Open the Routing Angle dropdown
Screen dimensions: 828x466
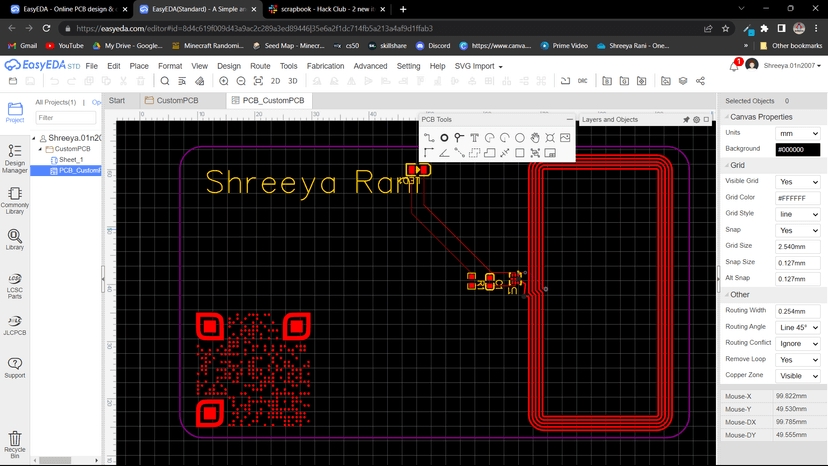pyautogui.click(x=798, y=327)
